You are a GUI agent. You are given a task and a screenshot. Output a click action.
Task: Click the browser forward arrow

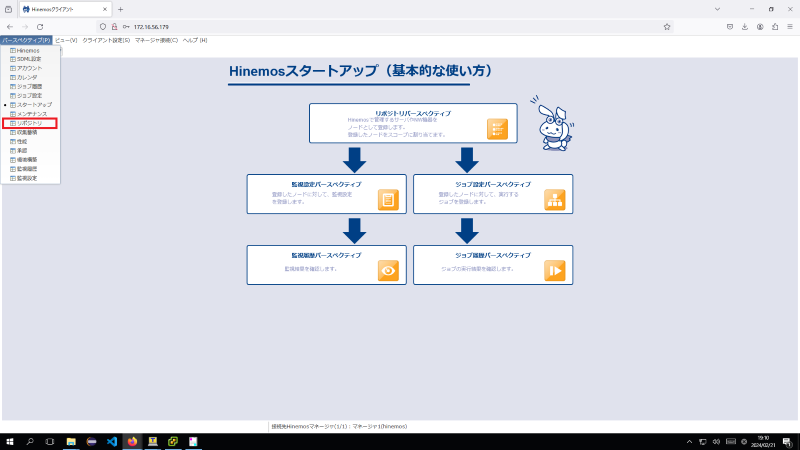click(25, 27)
